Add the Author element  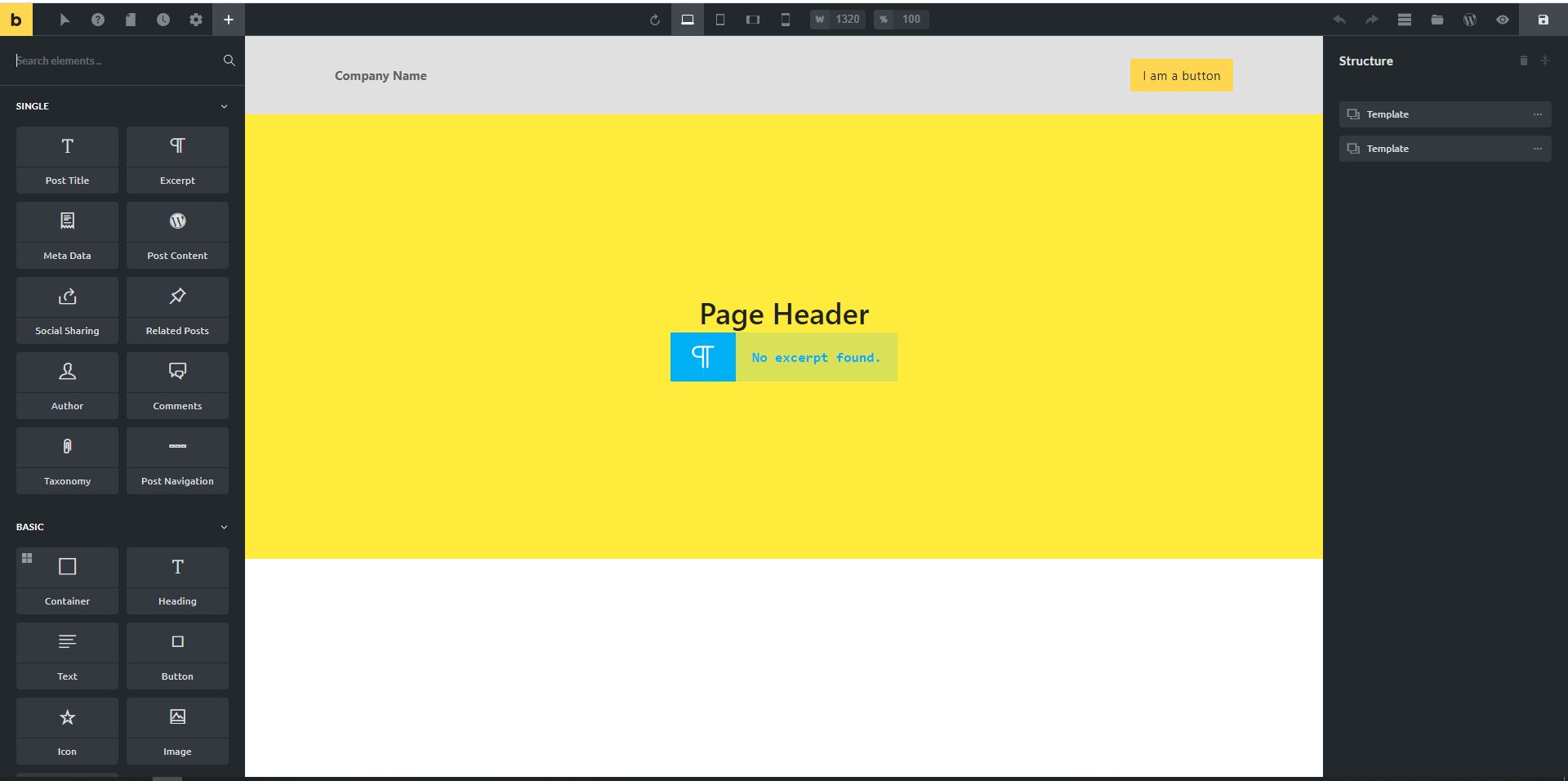(x=67, y=386)
